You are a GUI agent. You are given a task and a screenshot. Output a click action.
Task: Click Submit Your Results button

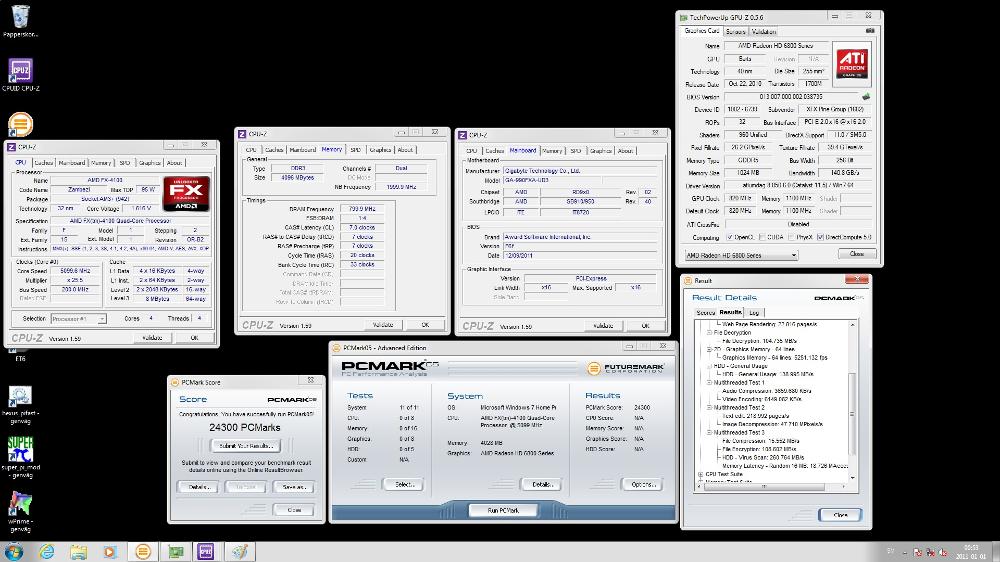point(246,446)
